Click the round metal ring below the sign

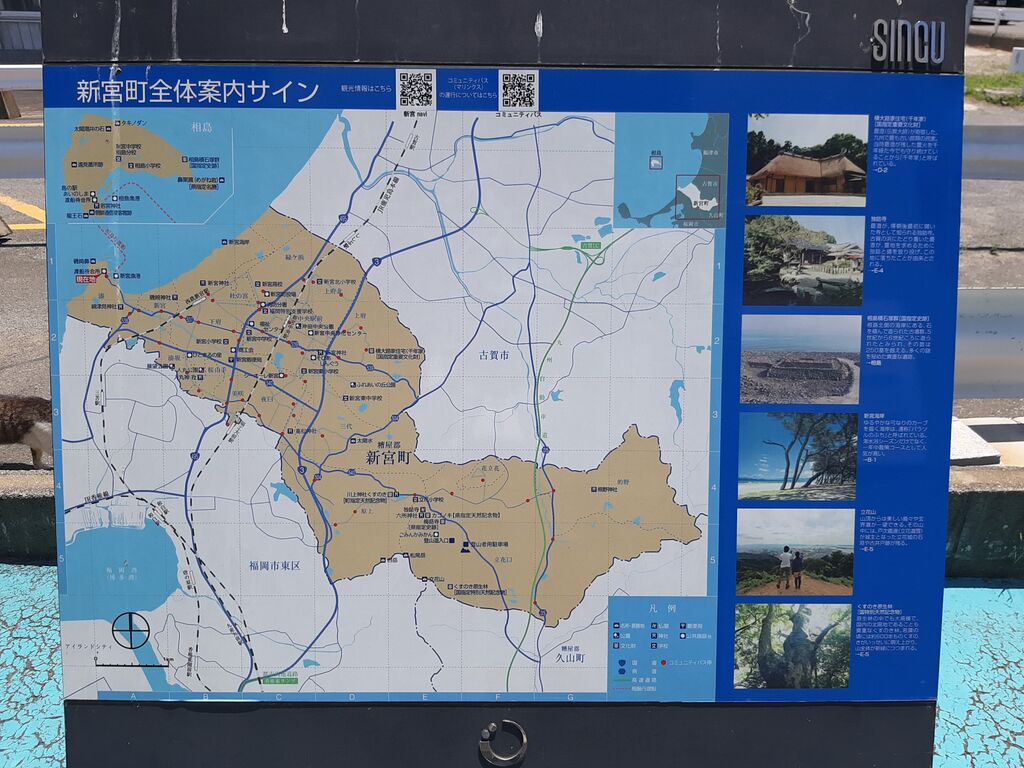tap(502, 742)
